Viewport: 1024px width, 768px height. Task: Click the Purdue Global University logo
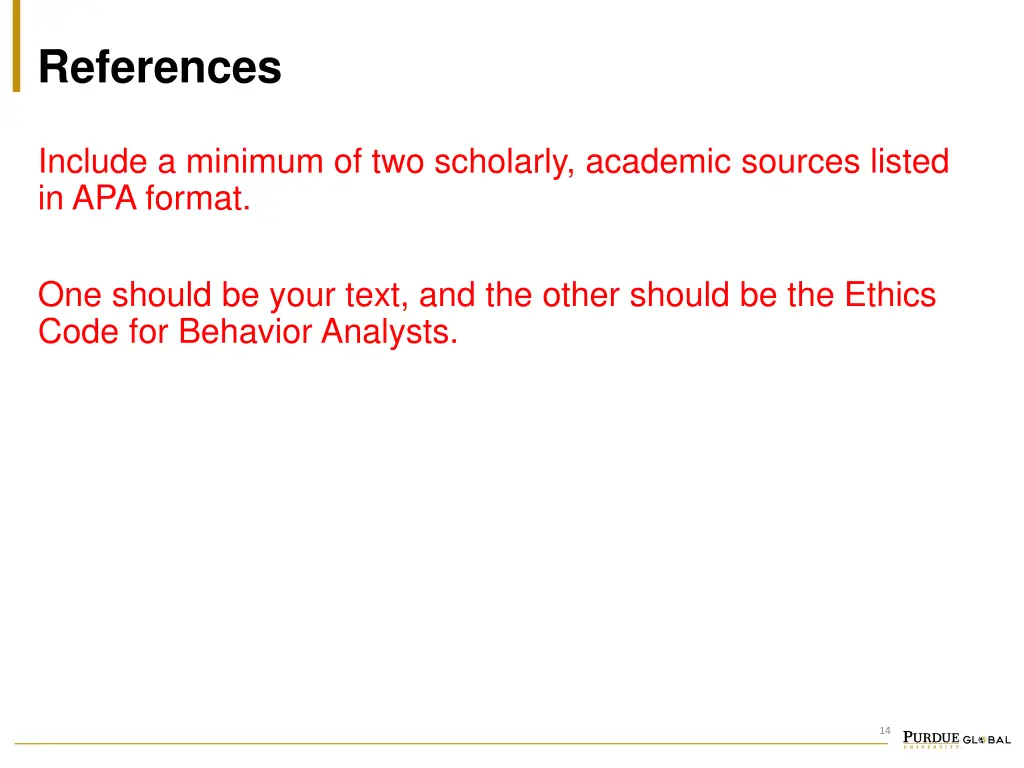click(957, 739)
